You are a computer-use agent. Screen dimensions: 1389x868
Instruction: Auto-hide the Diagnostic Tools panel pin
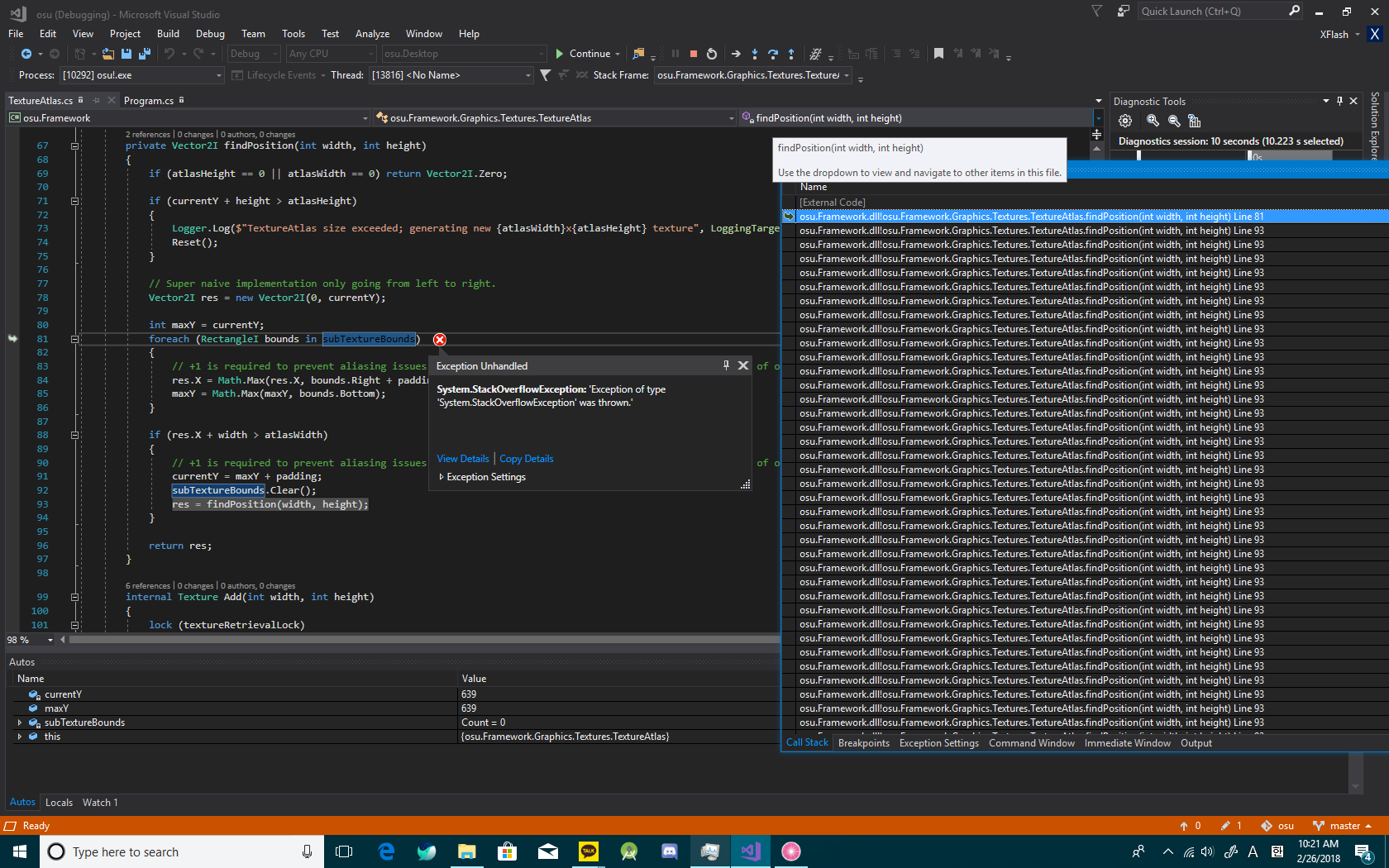coord(1340,101)
